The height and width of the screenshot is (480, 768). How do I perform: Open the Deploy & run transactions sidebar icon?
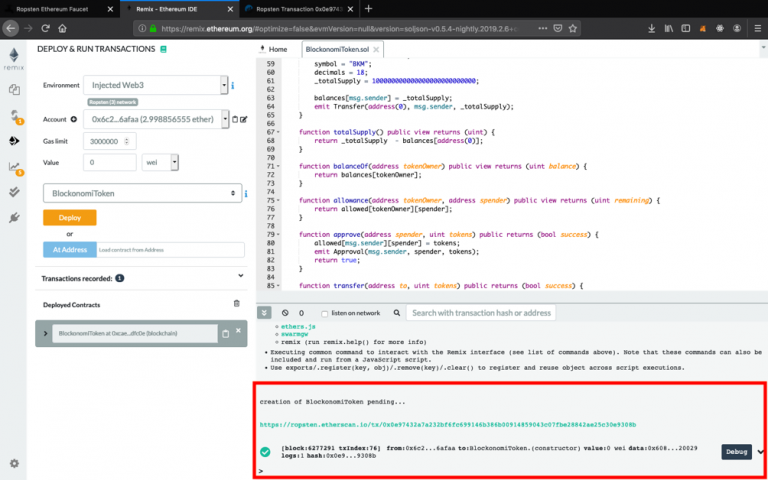[14, 141]
